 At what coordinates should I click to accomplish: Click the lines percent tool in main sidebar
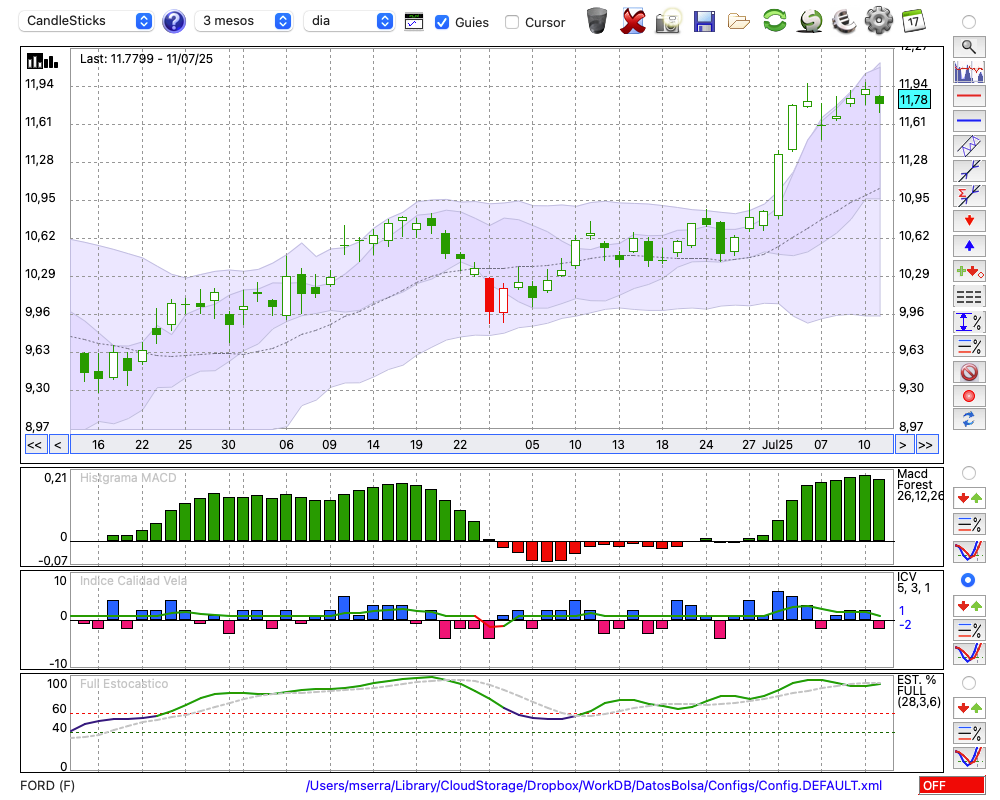coord(969,346)
